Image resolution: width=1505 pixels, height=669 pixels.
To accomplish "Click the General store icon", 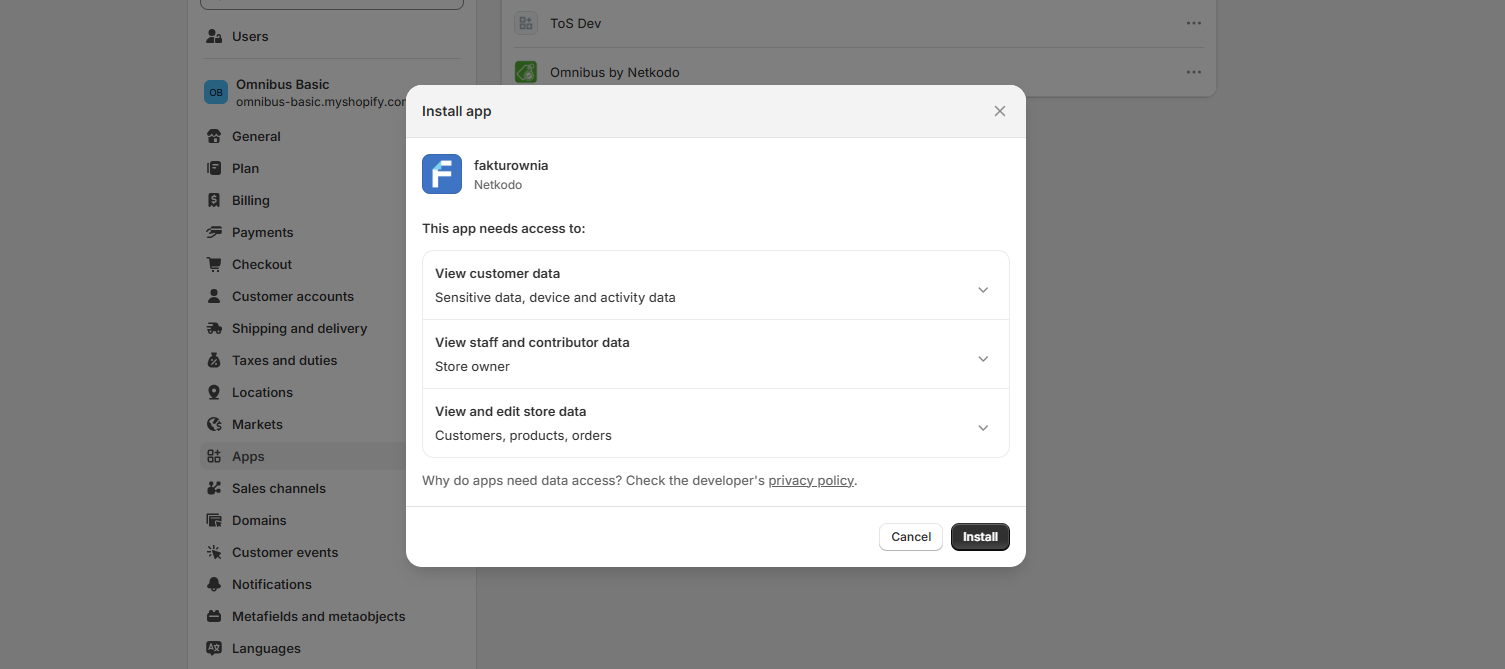I will tap(214, 136).
